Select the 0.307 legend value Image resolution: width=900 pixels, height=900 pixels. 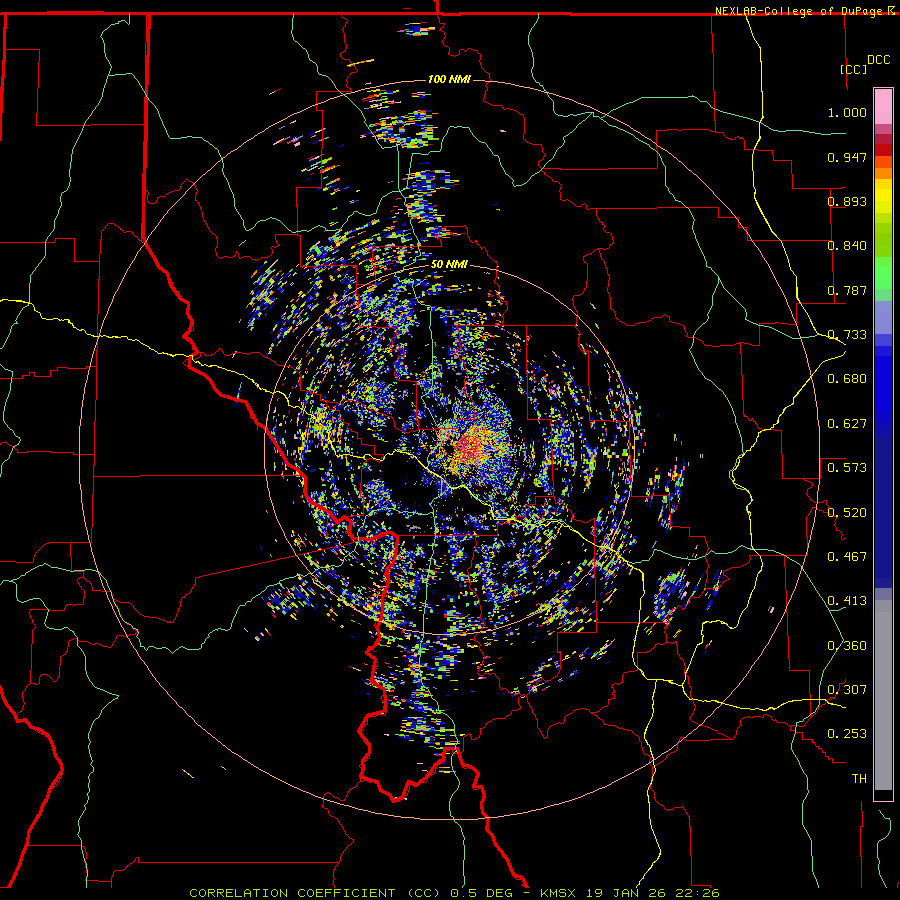847,690
